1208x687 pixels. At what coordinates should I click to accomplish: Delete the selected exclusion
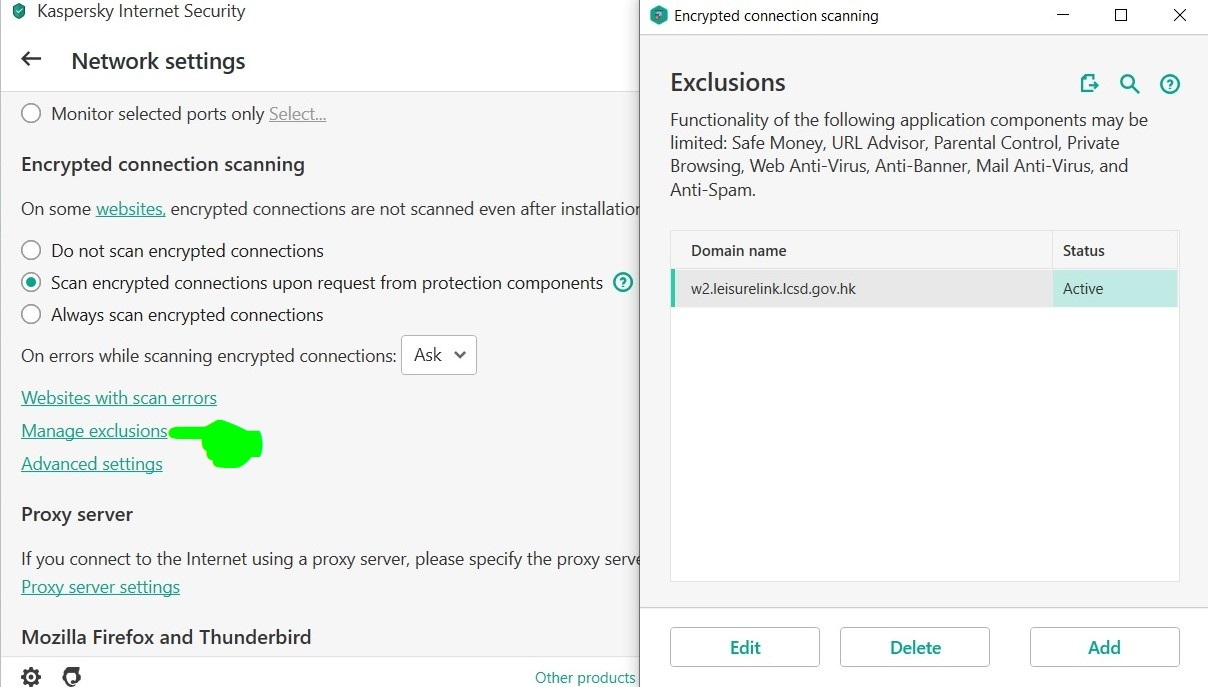pyautogui.click(x=914, y=647)
